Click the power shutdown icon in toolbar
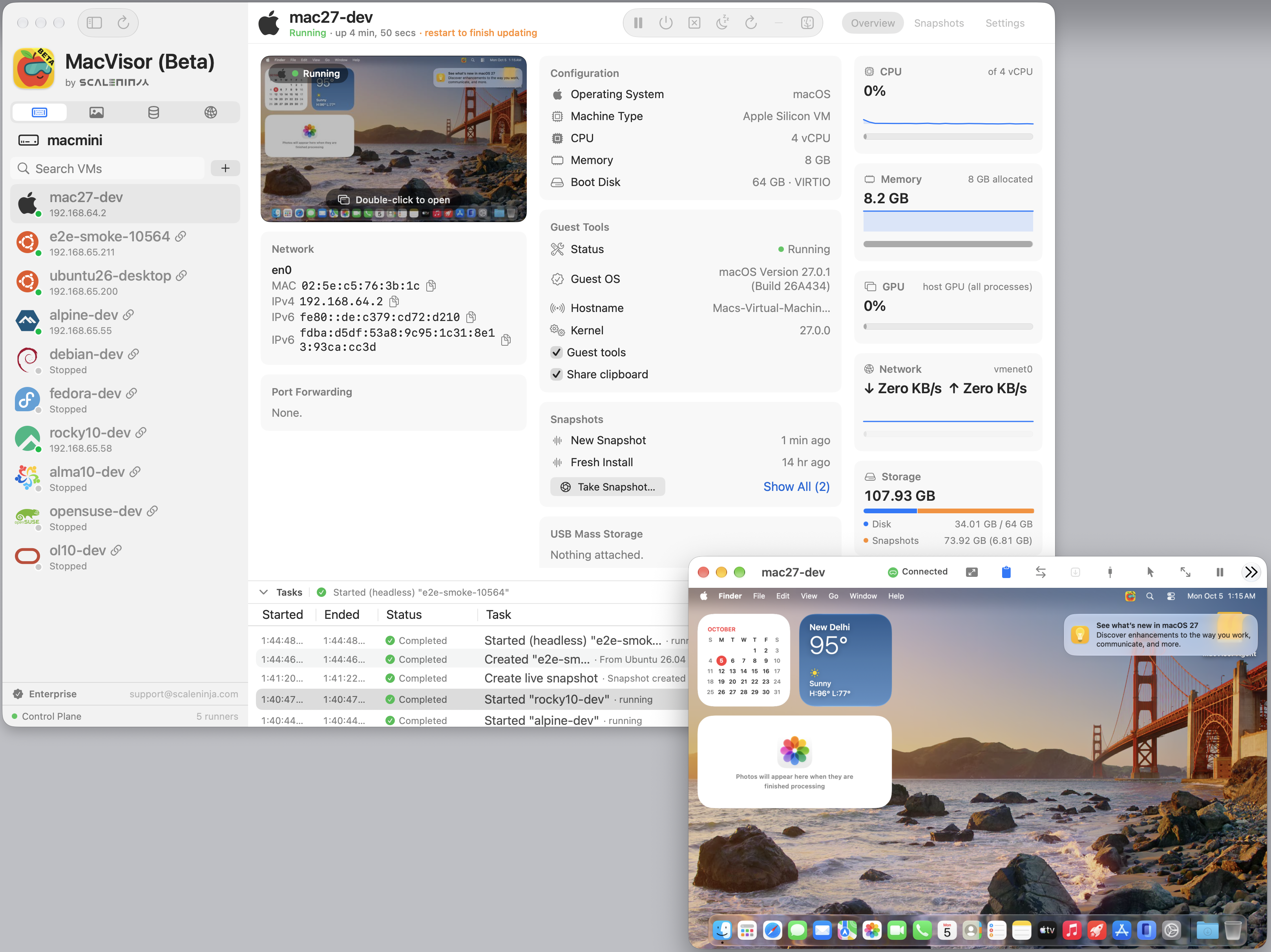 666,23
